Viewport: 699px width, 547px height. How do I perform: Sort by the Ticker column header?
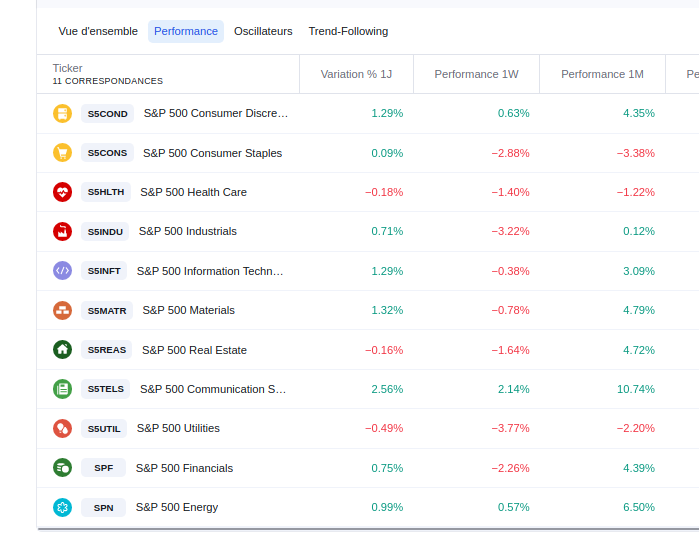pyautogui.click(x=68, y=68)
